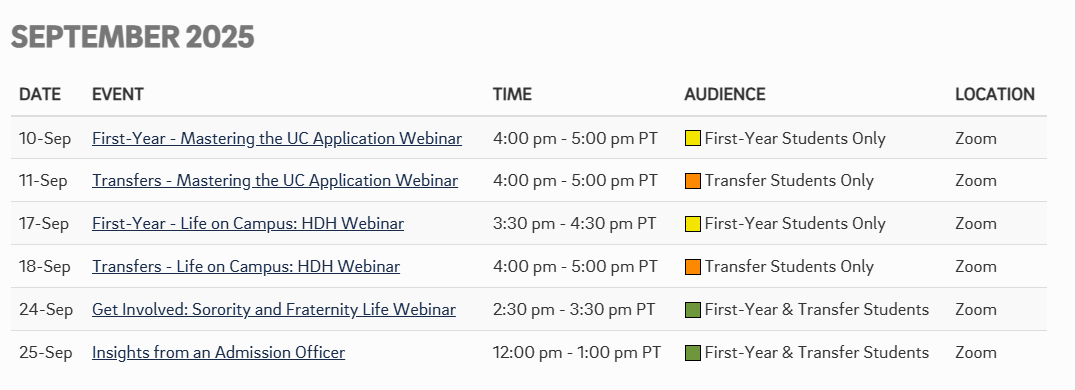The width and height of the screenshot is (1075, 390).
Task: Click Zoom location in the 24-Sep row
Action: click(x=976, y=310)
